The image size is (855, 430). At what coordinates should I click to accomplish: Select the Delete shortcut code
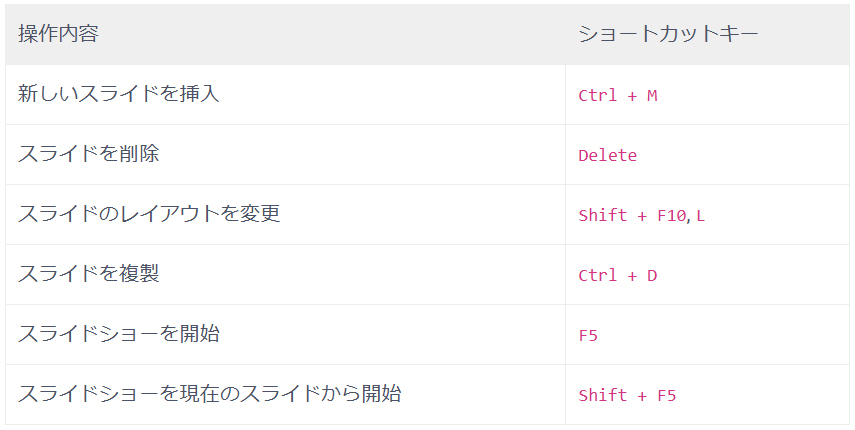tap(608, 156)
